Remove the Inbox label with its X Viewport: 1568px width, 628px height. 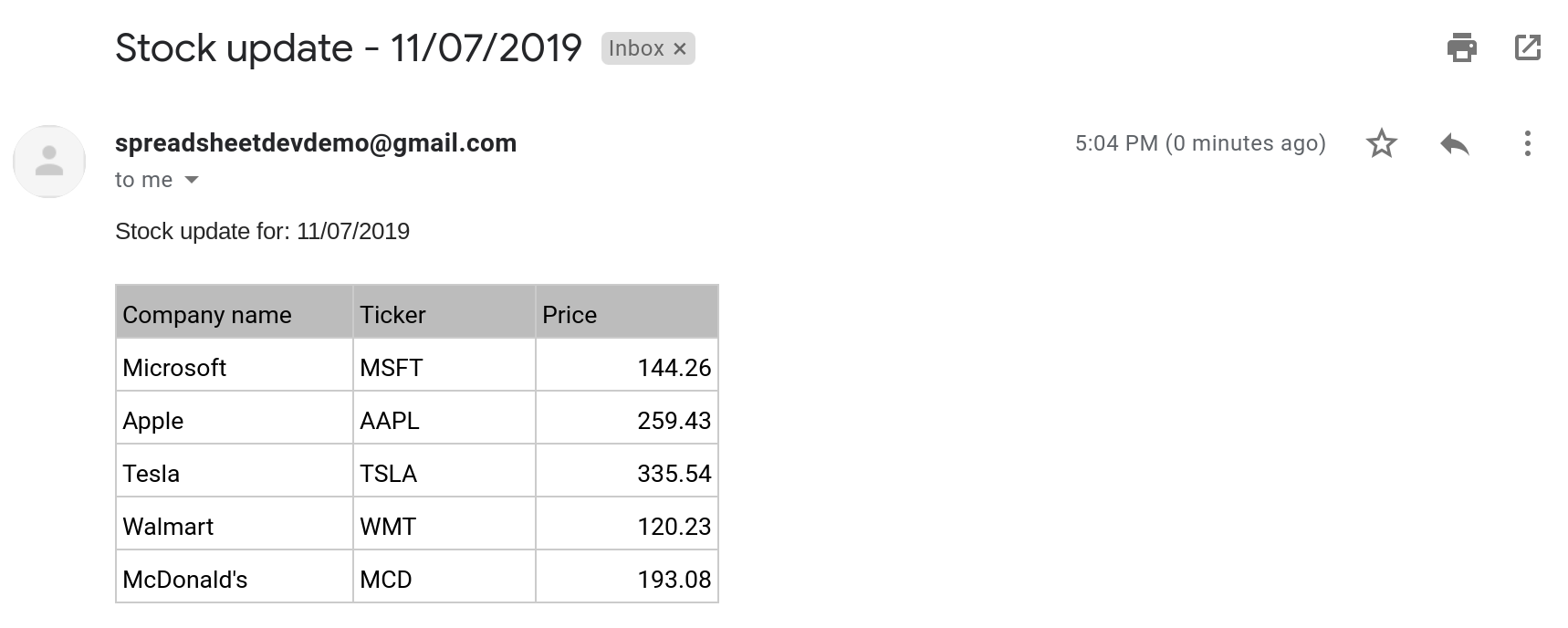[x=679, y=49]
